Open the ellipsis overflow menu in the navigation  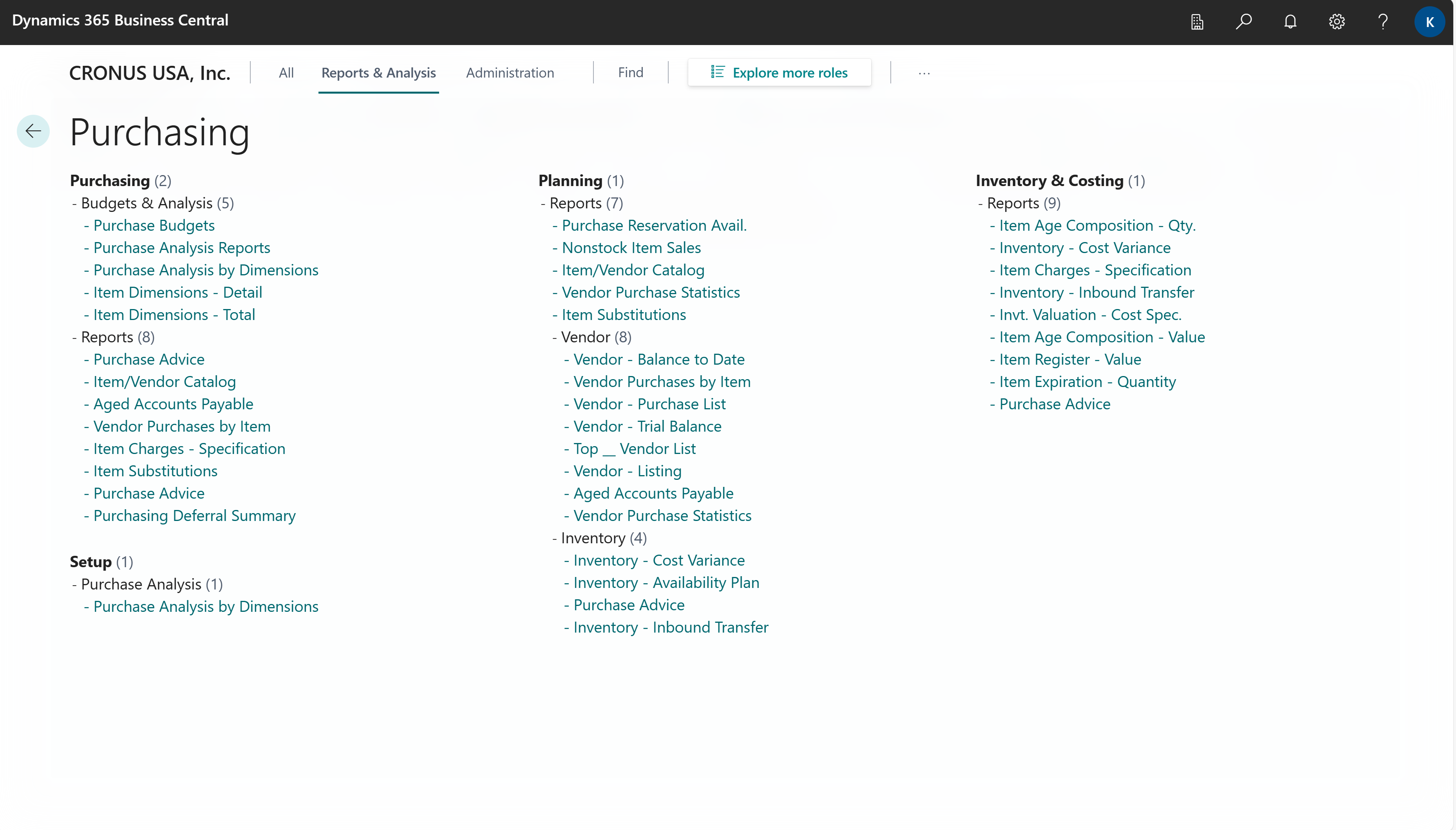point(924,73)
